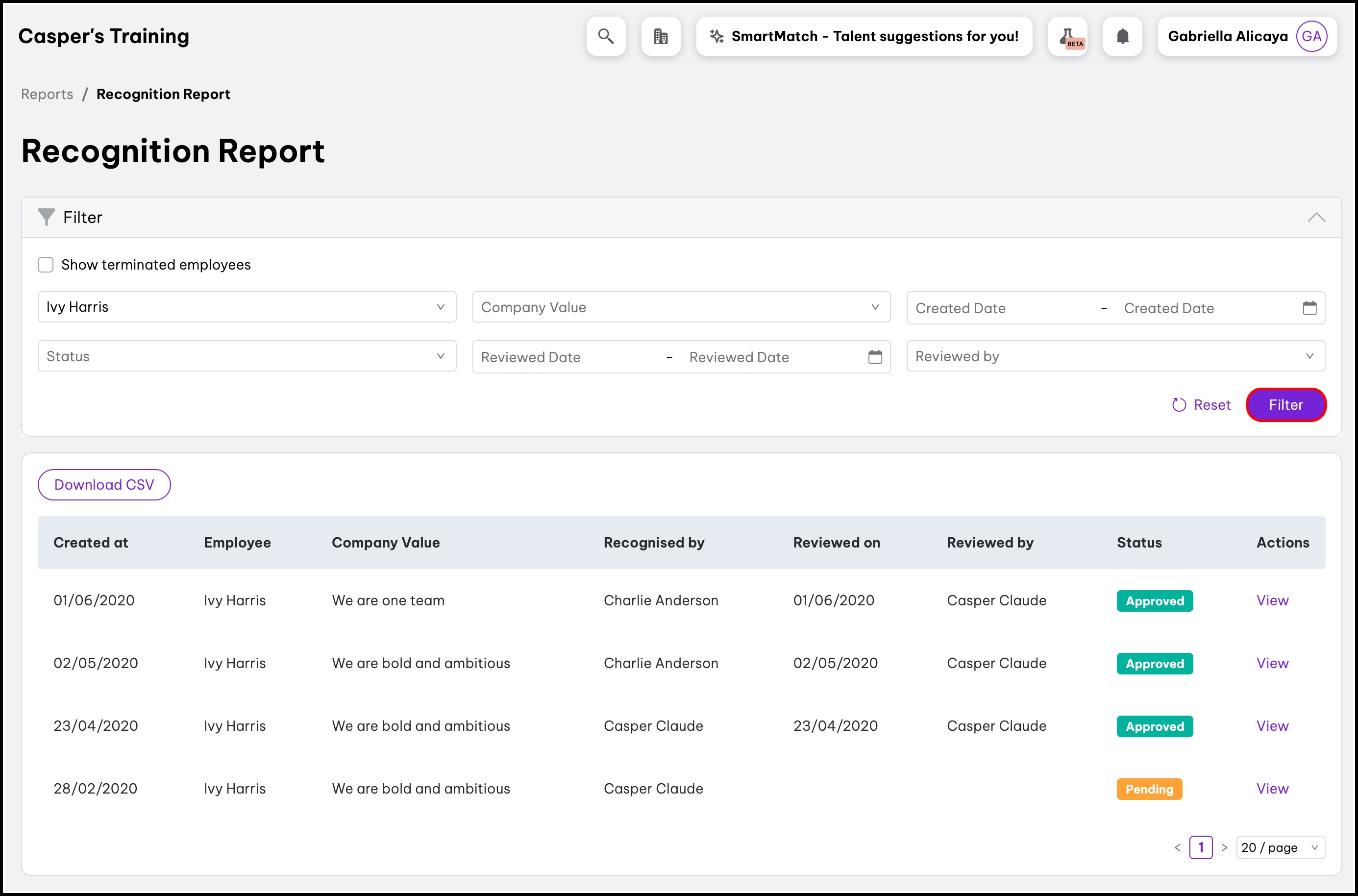The width and height of the screenshot is (1358, 896).
Task: Collapse the Filter panel chevron
Action: tap(1316, 217)
